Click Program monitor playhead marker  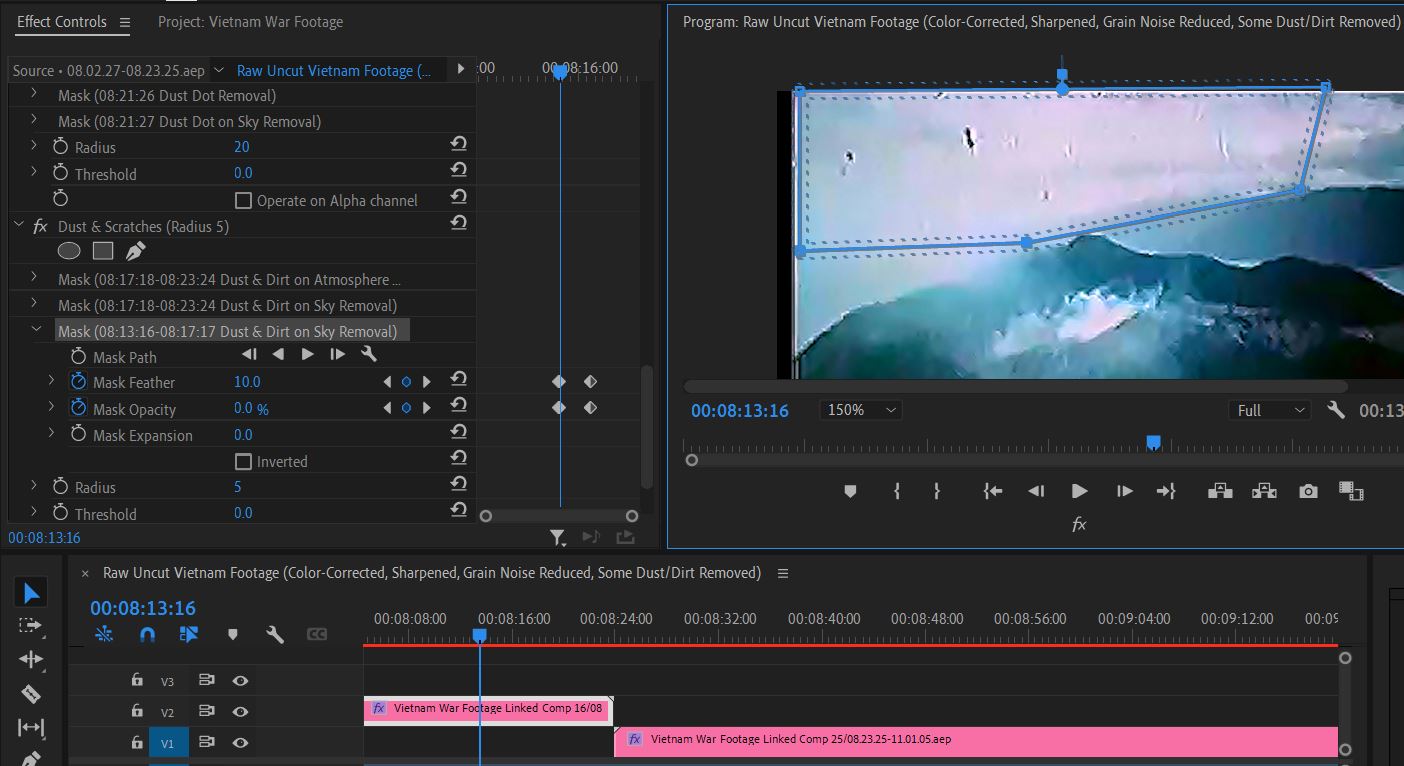pyautogui.click(x=1153, y=442)
